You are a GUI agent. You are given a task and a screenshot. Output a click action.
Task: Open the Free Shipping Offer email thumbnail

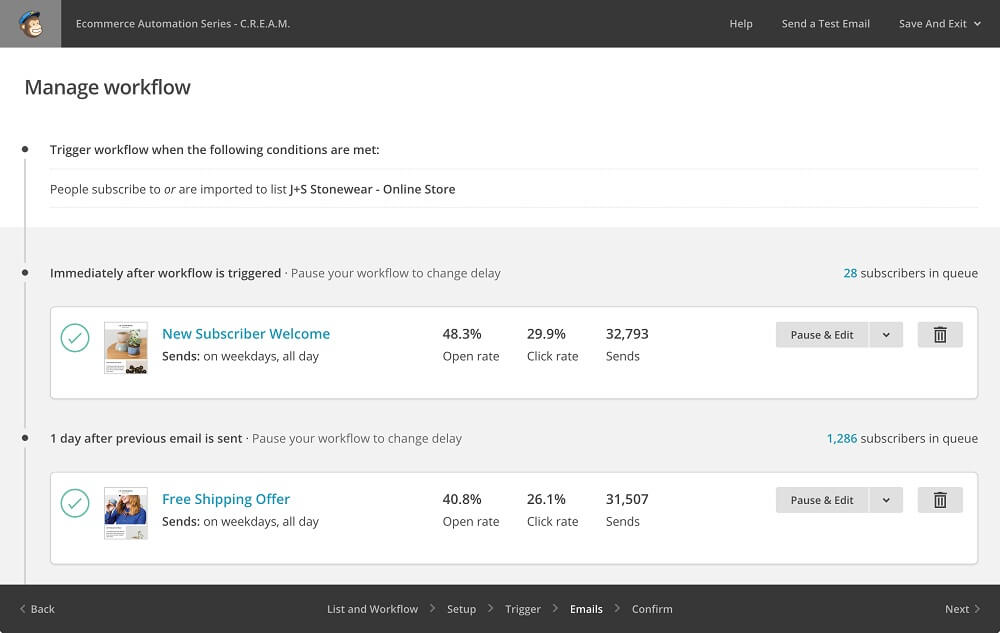tap(125, 512)
